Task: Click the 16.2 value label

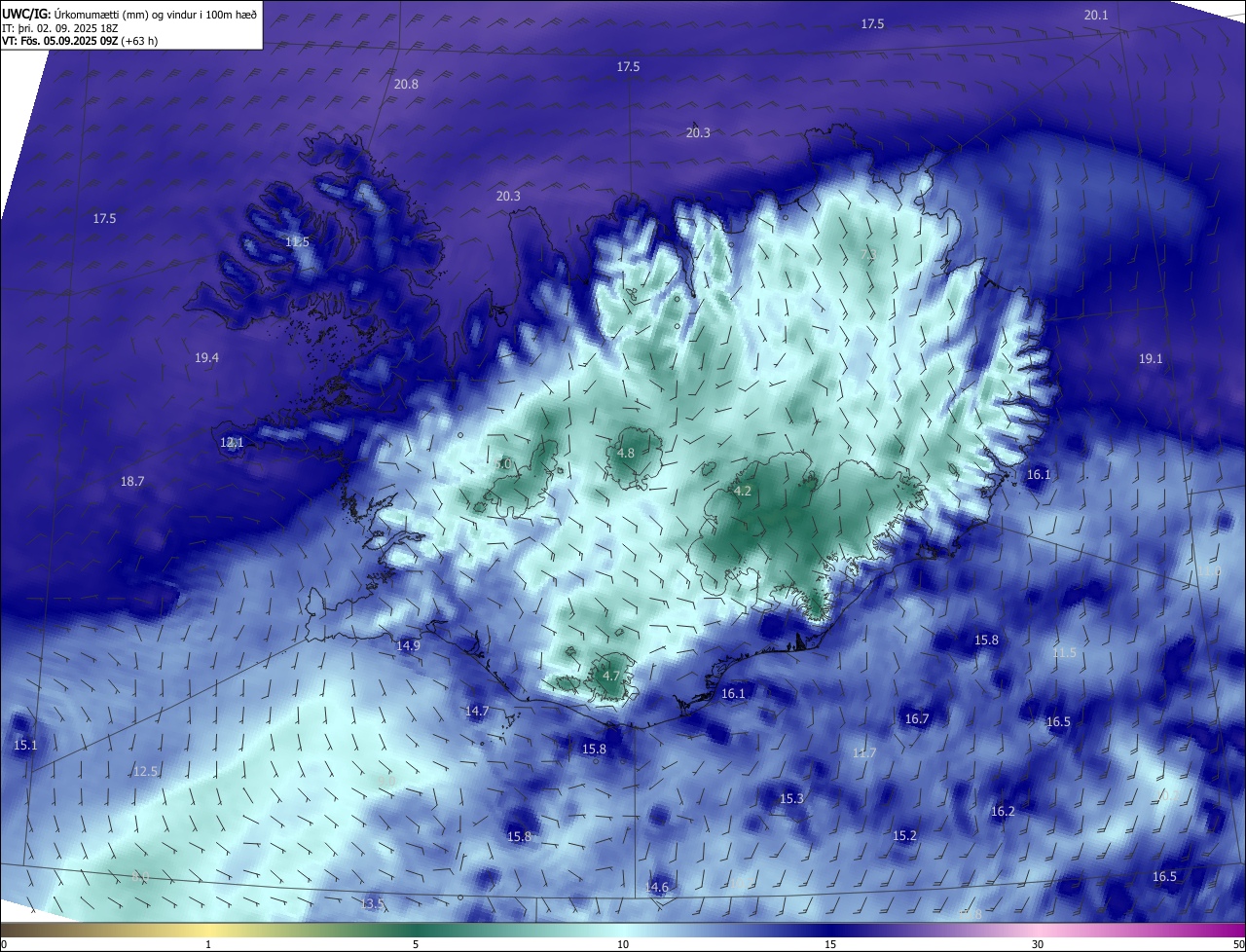Action: click(1003, 812)
